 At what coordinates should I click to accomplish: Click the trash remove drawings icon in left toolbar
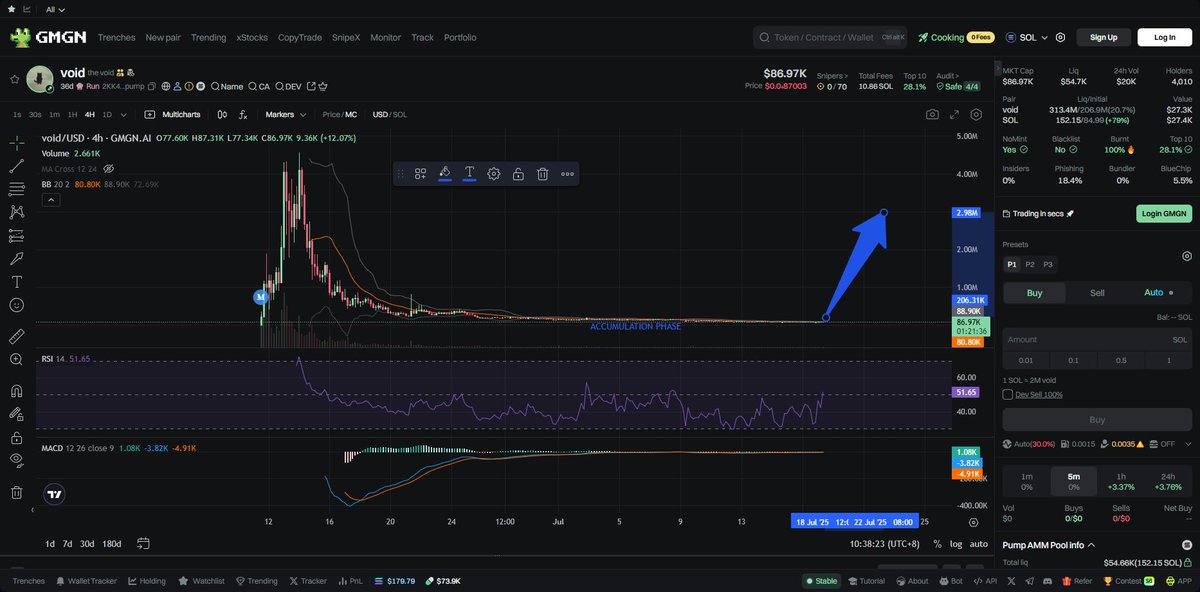(x=17, y=492)
